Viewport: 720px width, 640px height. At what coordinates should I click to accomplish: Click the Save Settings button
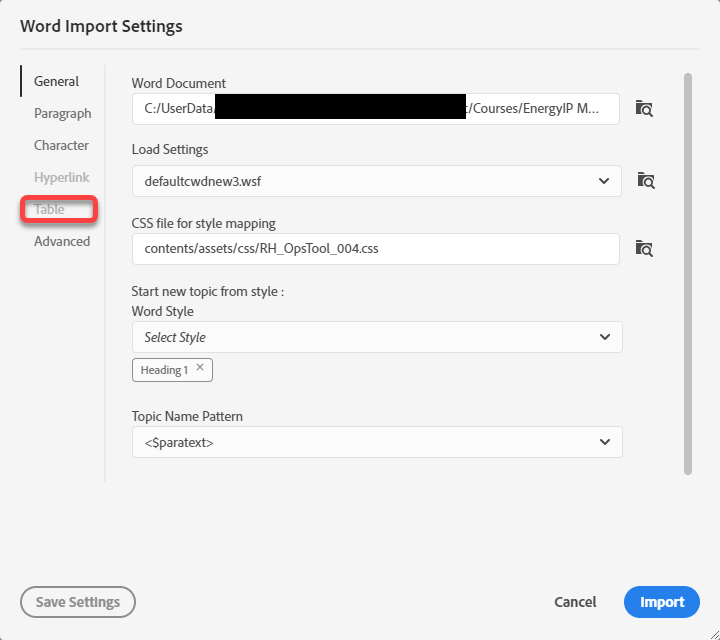tap(78, 602)
